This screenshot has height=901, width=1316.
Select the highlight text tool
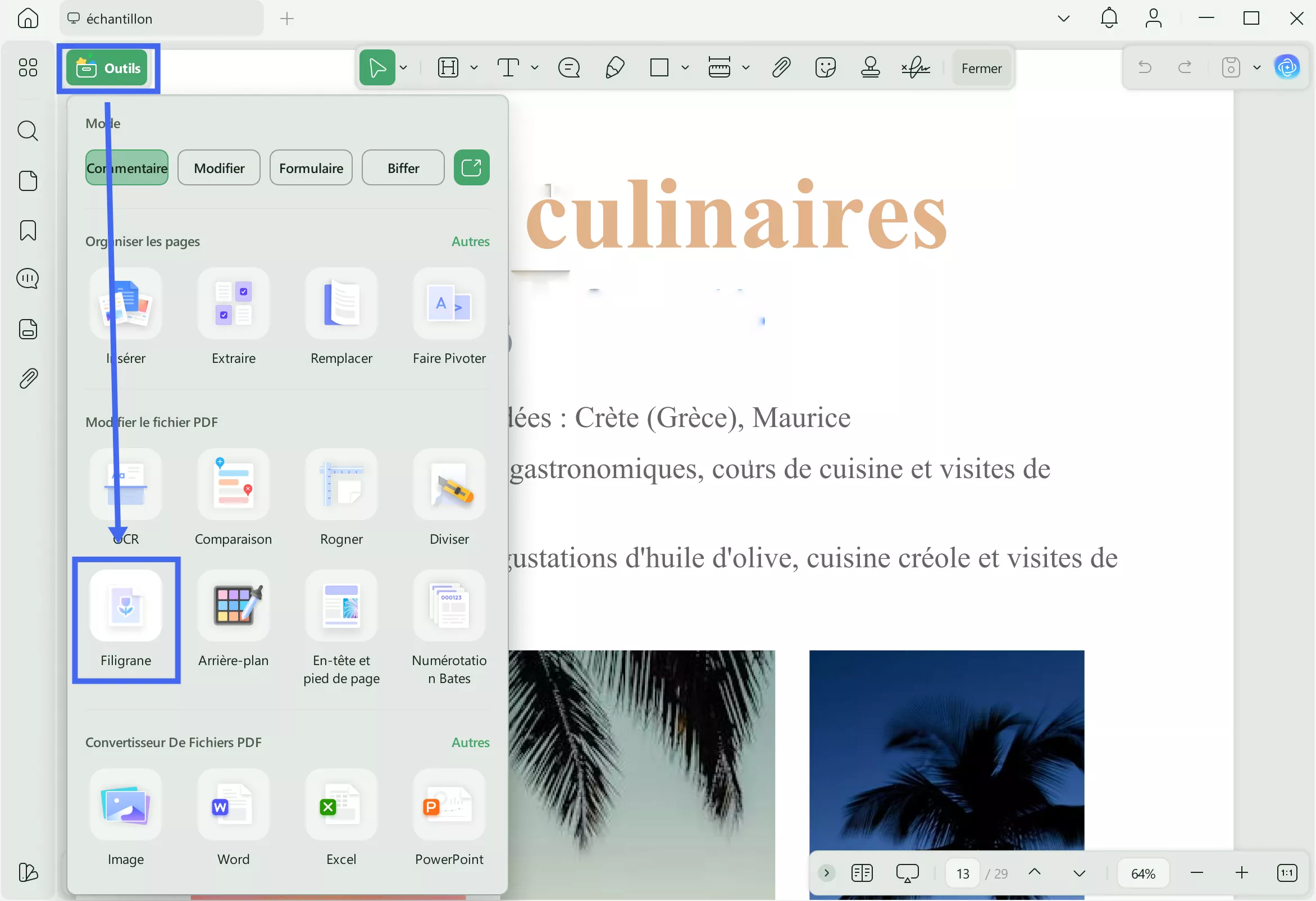[x=447, y=67]
